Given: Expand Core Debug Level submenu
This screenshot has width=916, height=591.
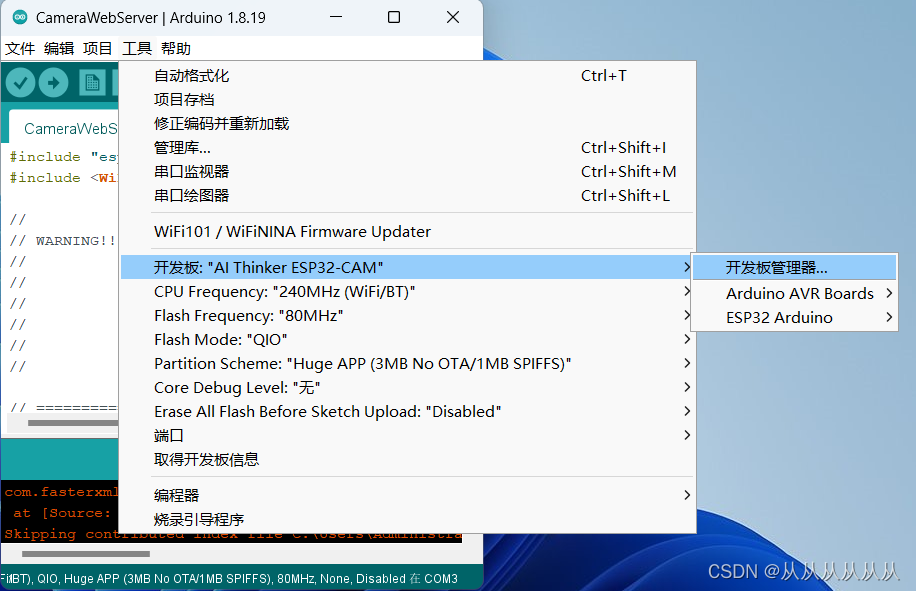Looking at the screenshot, I should tap(408, 387).
